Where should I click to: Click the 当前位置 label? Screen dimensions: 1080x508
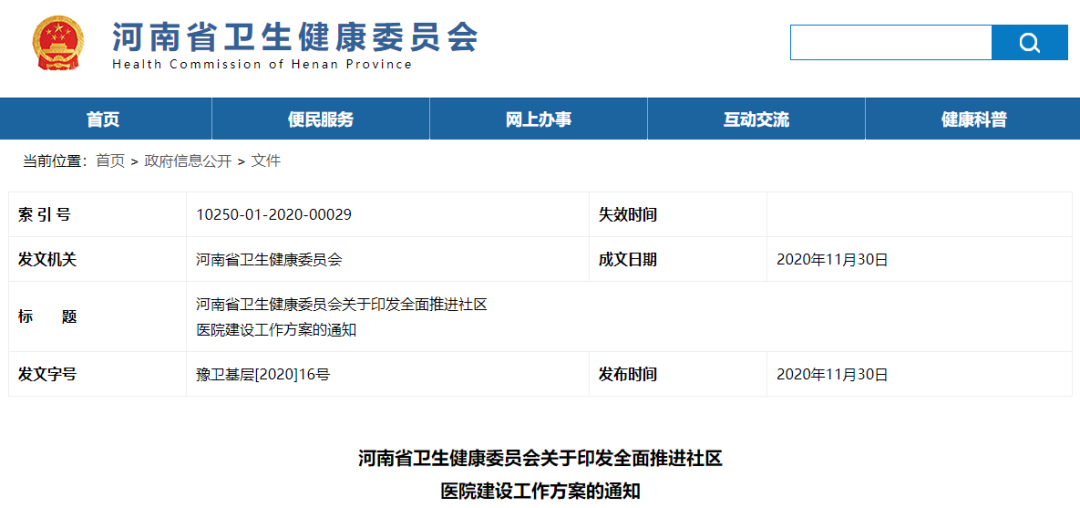[55, 161]
